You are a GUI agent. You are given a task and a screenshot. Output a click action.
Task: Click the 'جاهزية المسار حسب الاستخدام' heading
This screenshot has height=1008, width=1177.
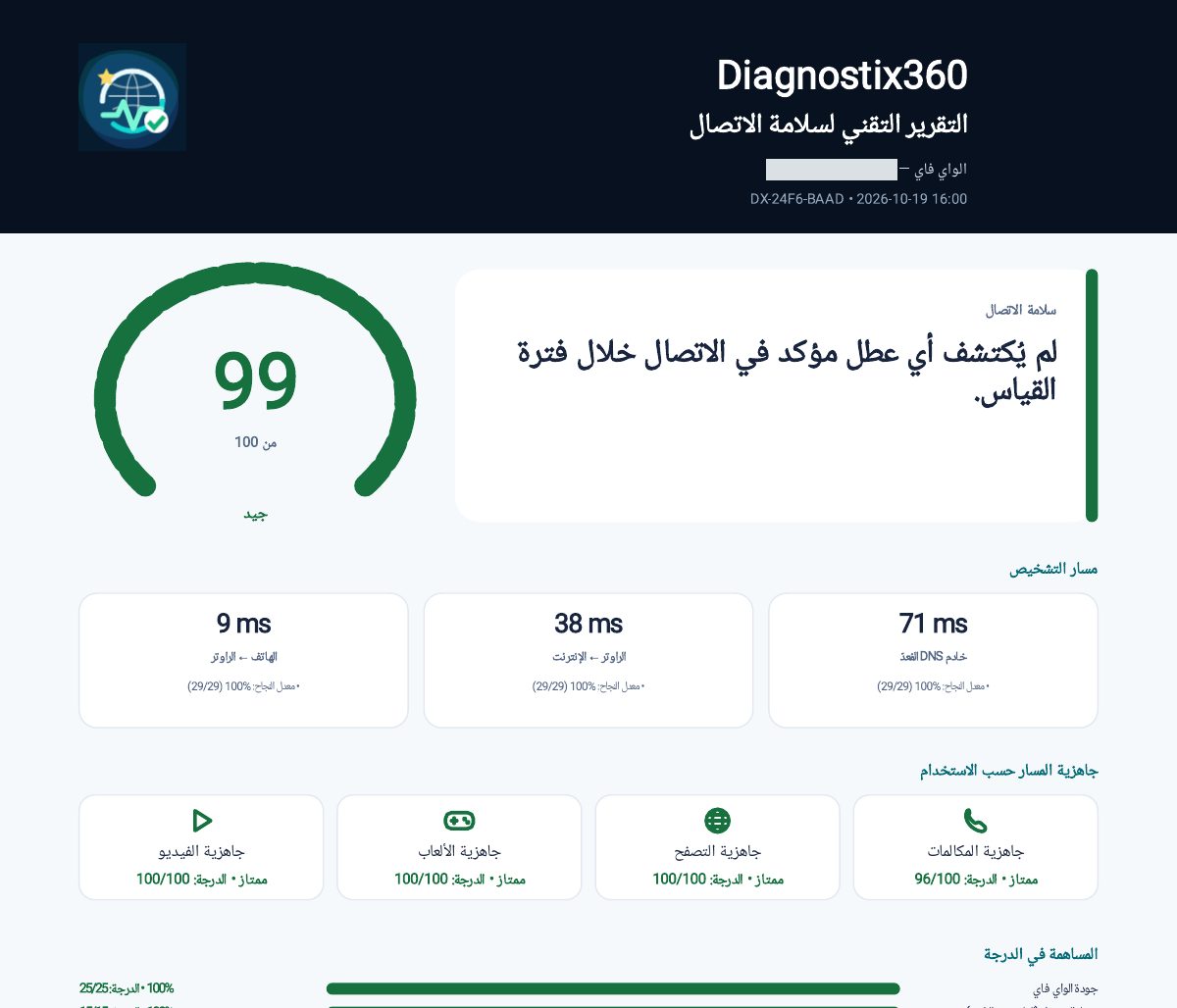1008,771
